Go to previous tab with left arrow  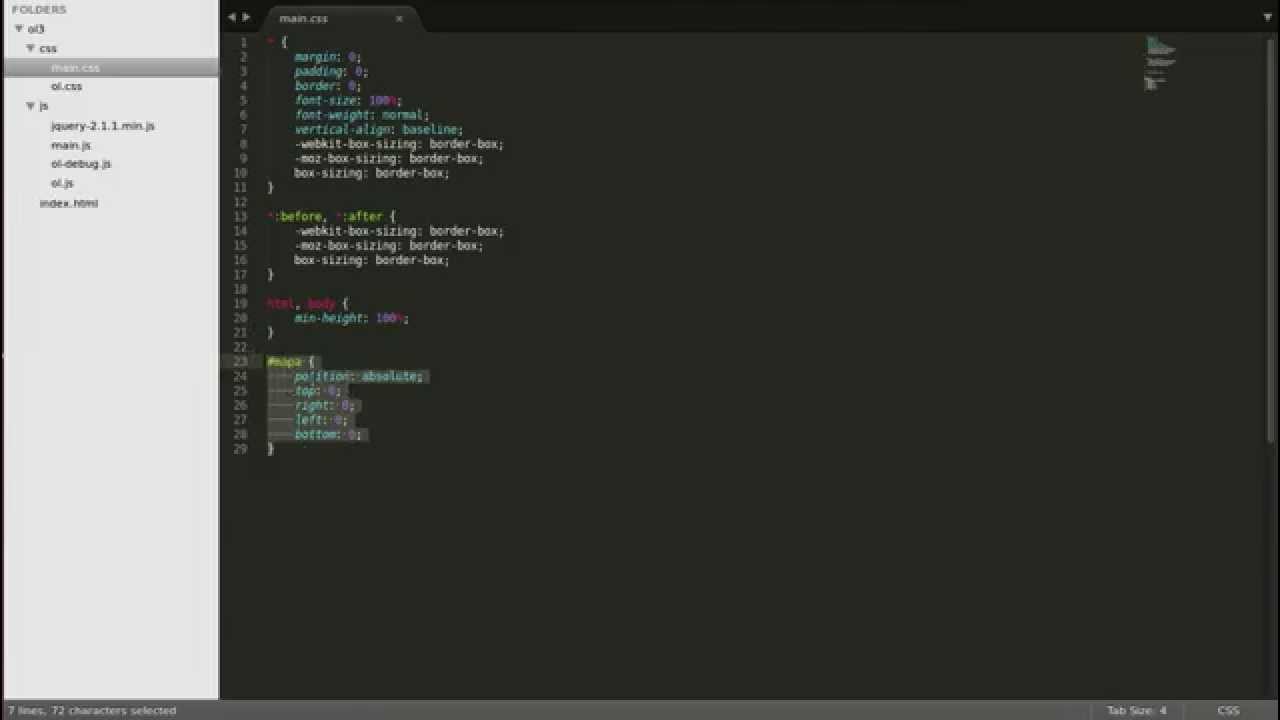pyautogui.click(x=231, y=17)
